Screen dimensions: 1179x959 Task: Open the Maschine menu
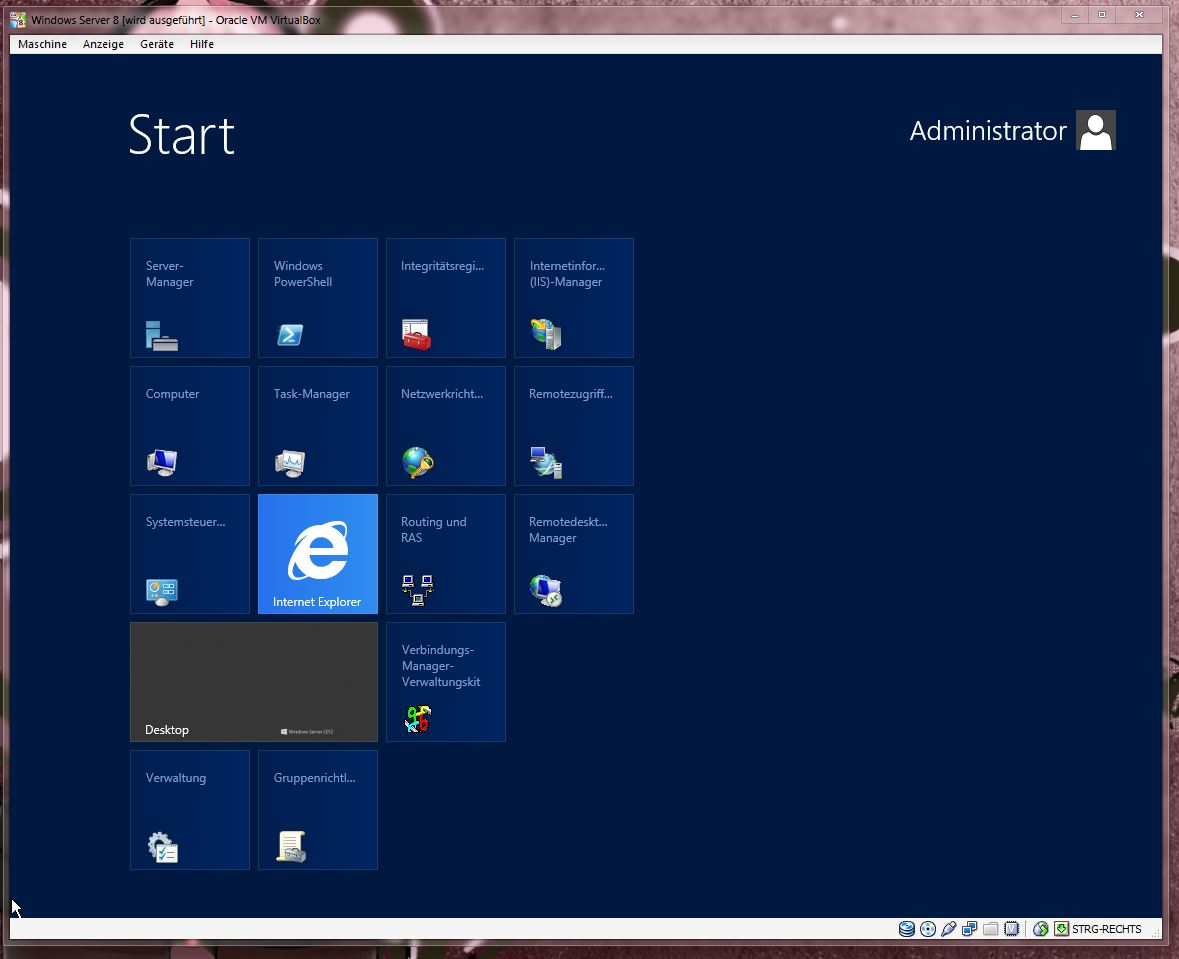click(42, 44)
